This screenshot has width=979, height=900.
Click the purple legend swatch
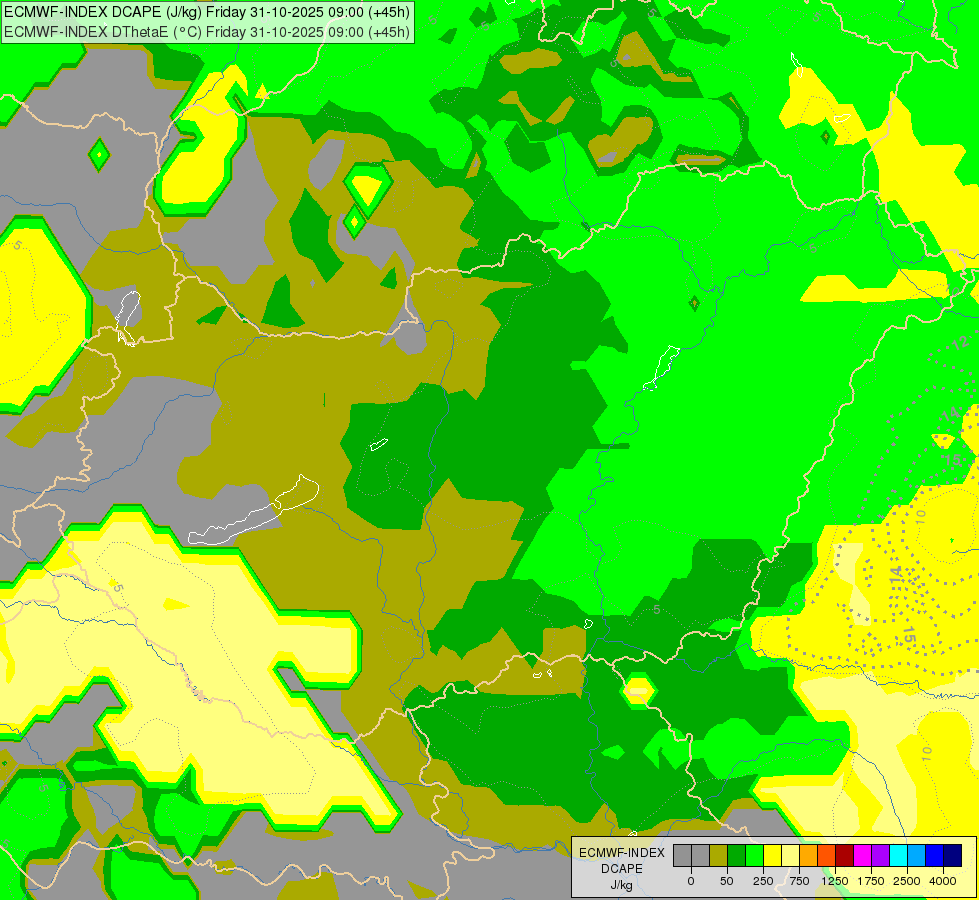coord(880,855)
